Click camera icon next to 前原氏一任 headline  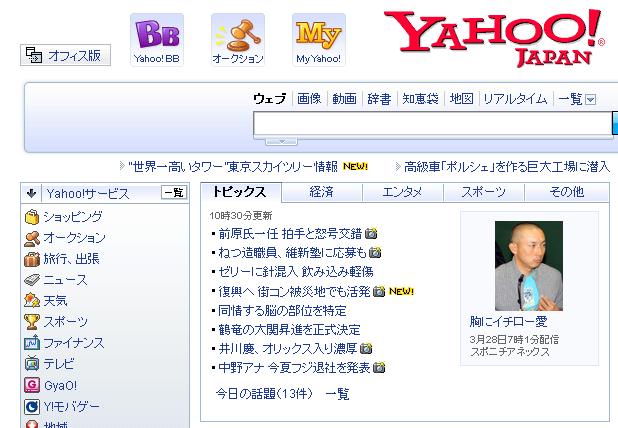[371, 234]
